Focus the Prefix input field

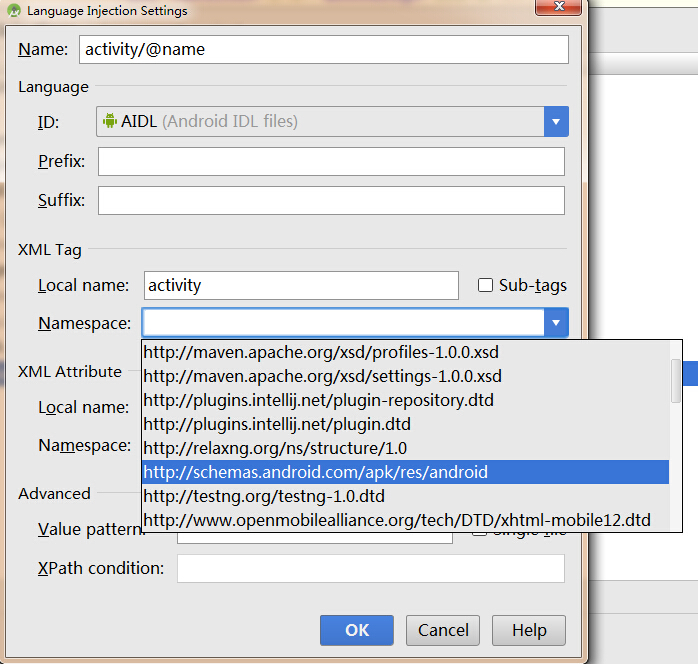coord(331,162)
